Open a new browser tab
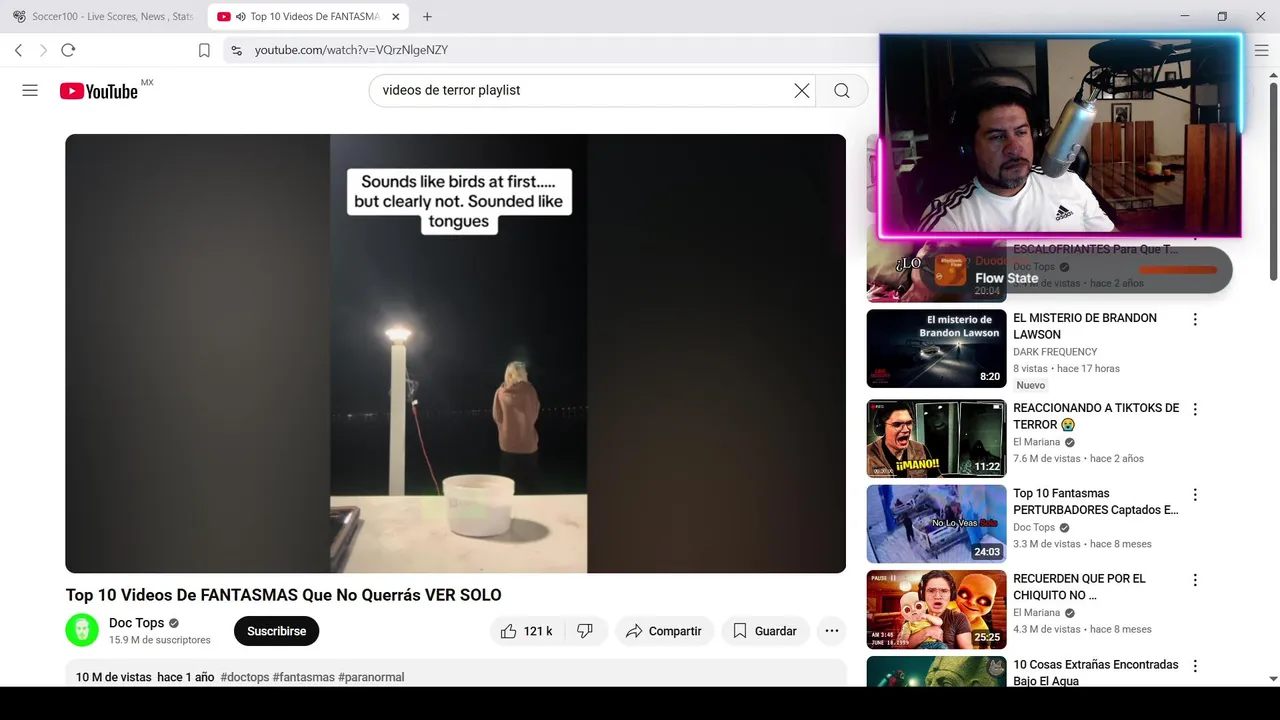The height and width of the screenshot is (720, 1280). (427, 16)
